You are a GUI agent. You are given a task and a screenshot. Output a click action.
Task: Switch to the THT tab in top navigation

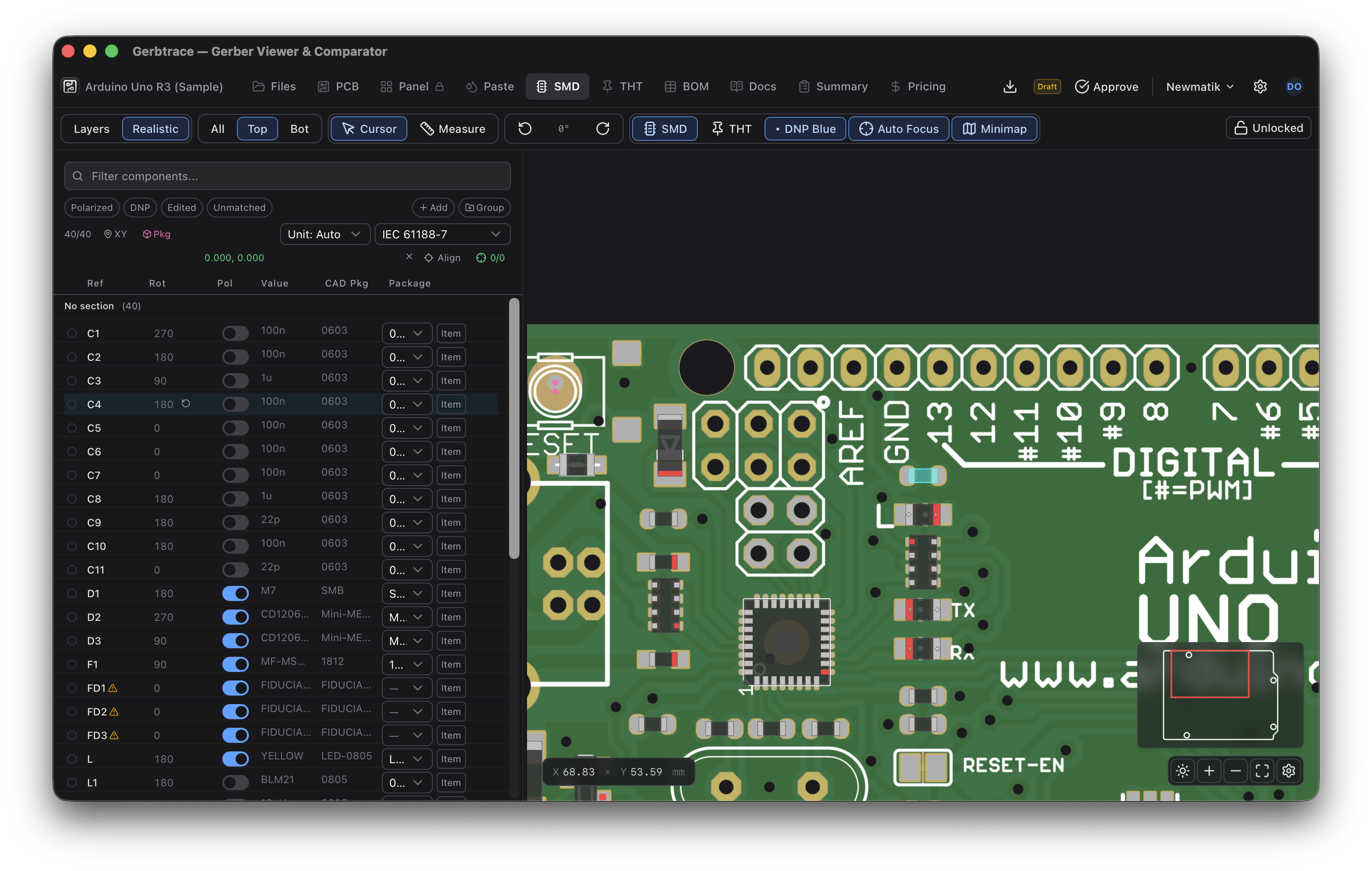coord(622,87)
